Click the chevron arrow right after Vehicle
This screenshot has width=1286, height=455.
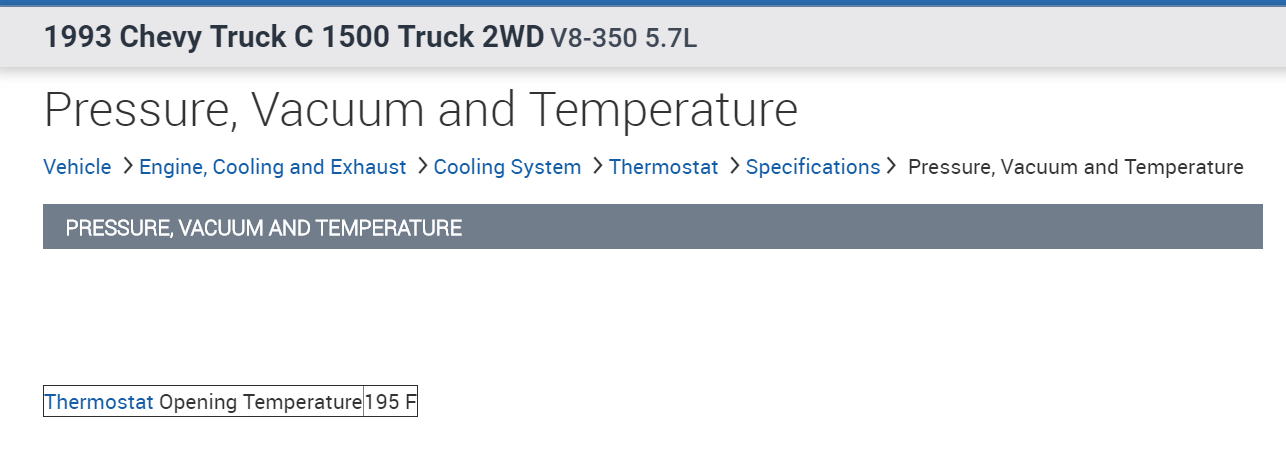click(127, 166)
